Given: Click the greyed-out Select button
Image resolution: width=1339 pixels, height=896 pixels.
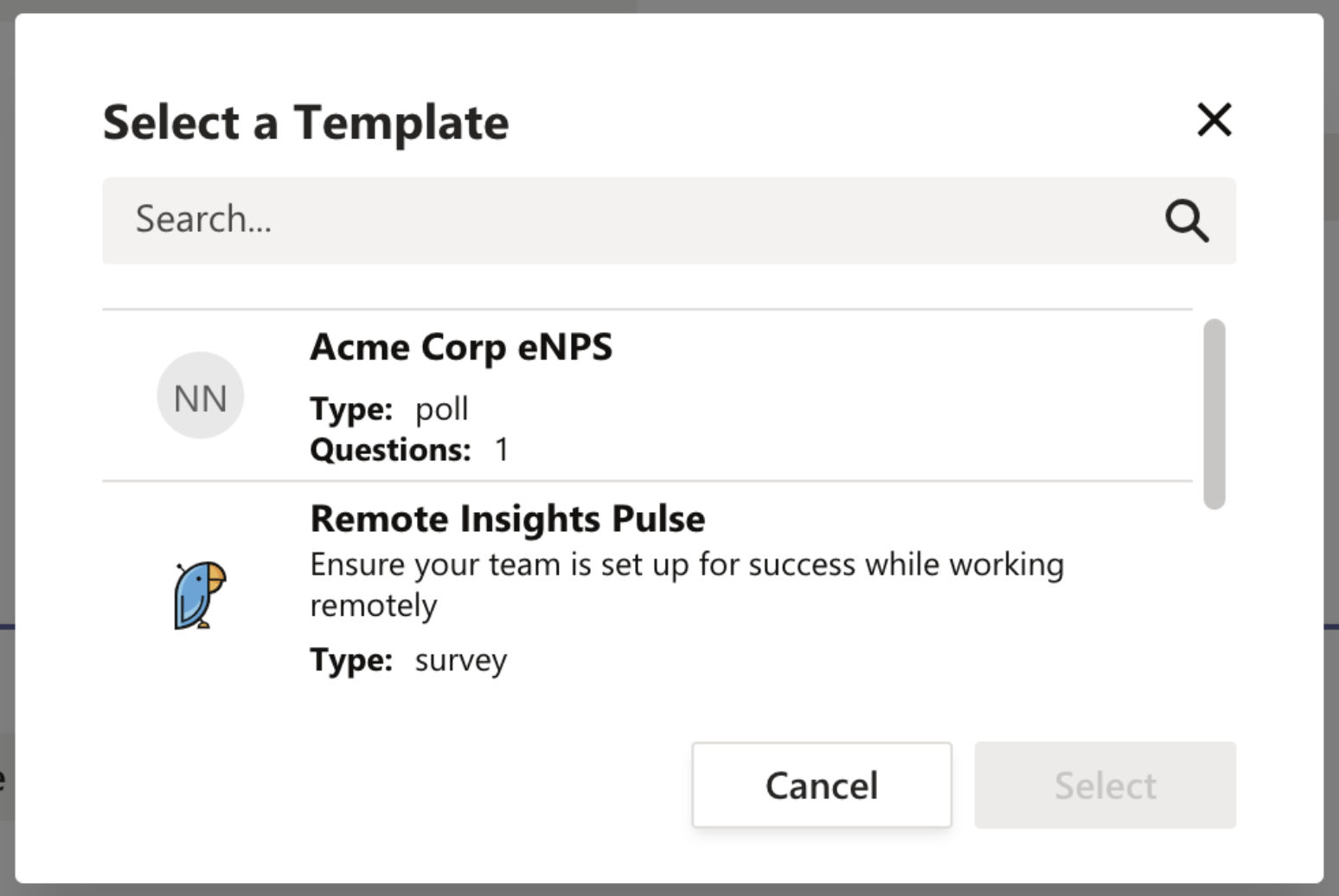Looking at the screenshot, I should click(1105, 785).
